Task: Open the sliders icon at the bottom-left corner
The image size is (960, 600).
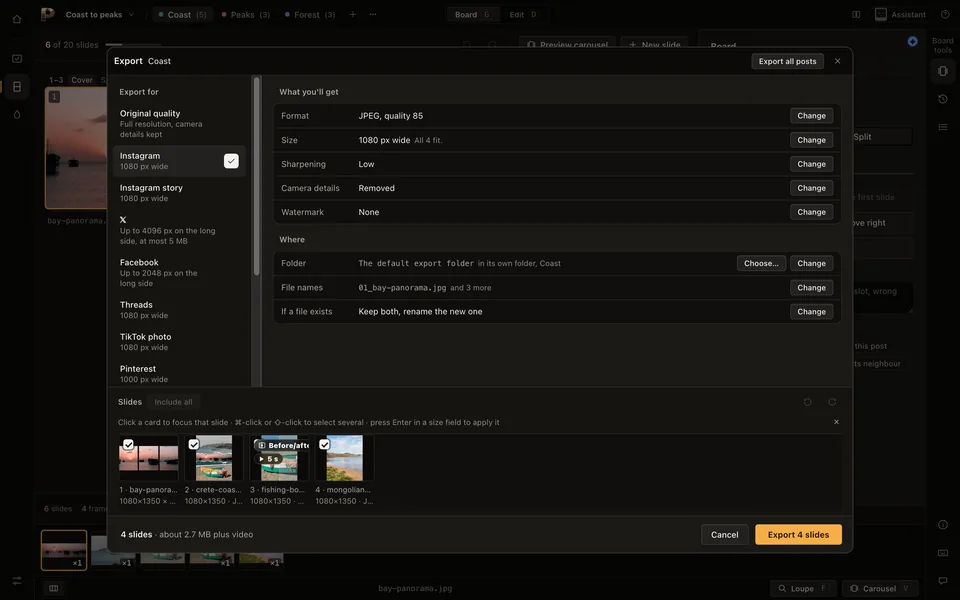Action: 17,580
